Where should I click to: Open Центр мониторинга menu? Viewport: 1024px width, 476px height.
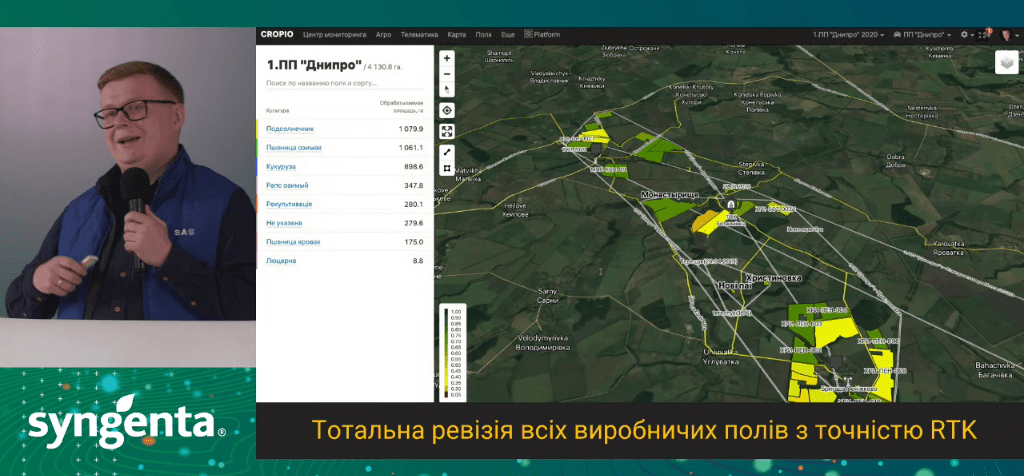(335, 35)
